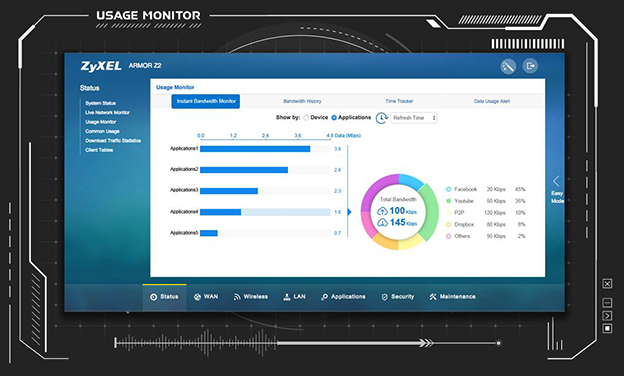Open the setup wizard wand icon

coord(508,66)
